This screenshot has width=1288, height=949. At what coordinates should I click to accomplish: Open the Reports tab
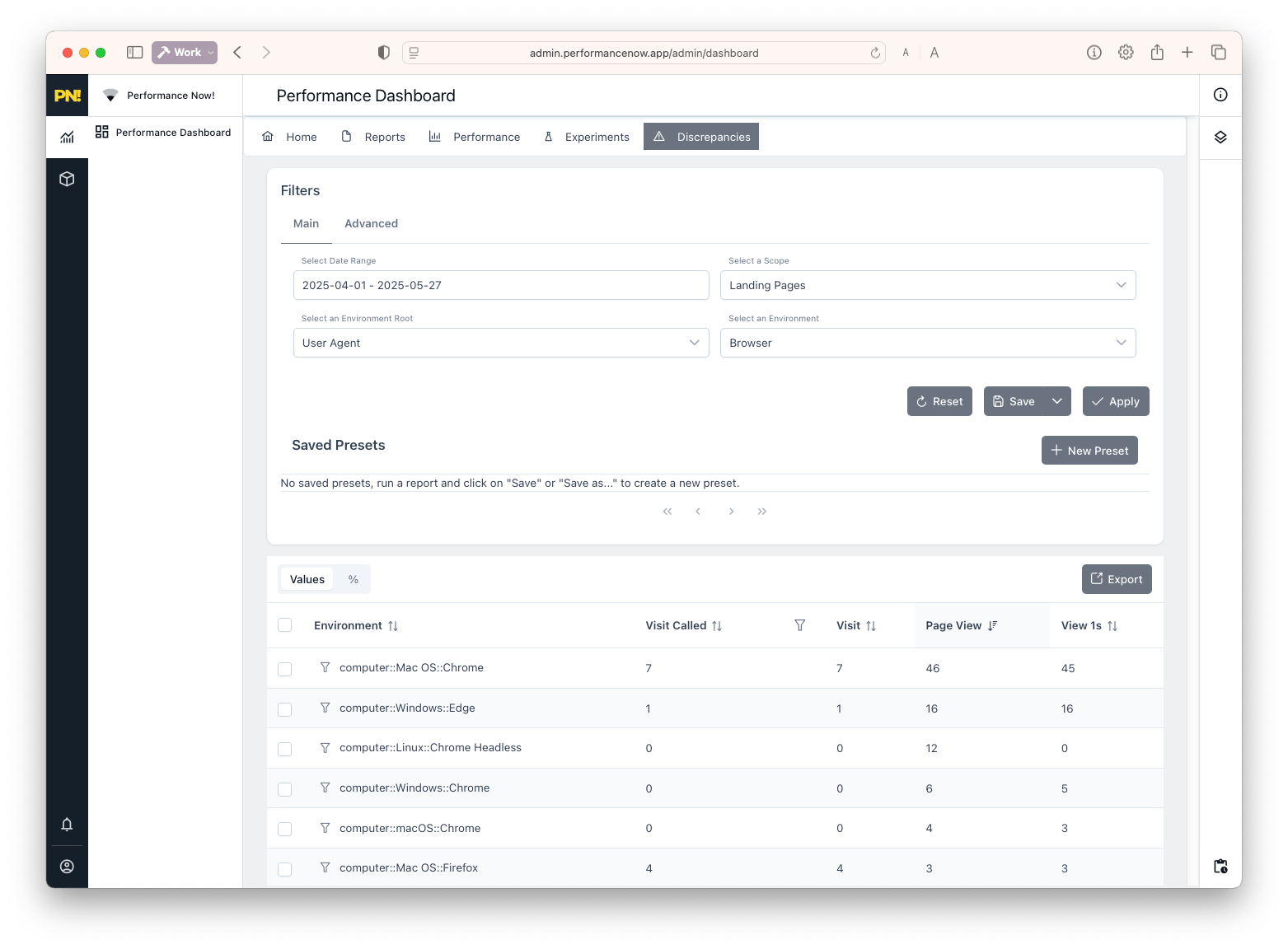point(373,137)
